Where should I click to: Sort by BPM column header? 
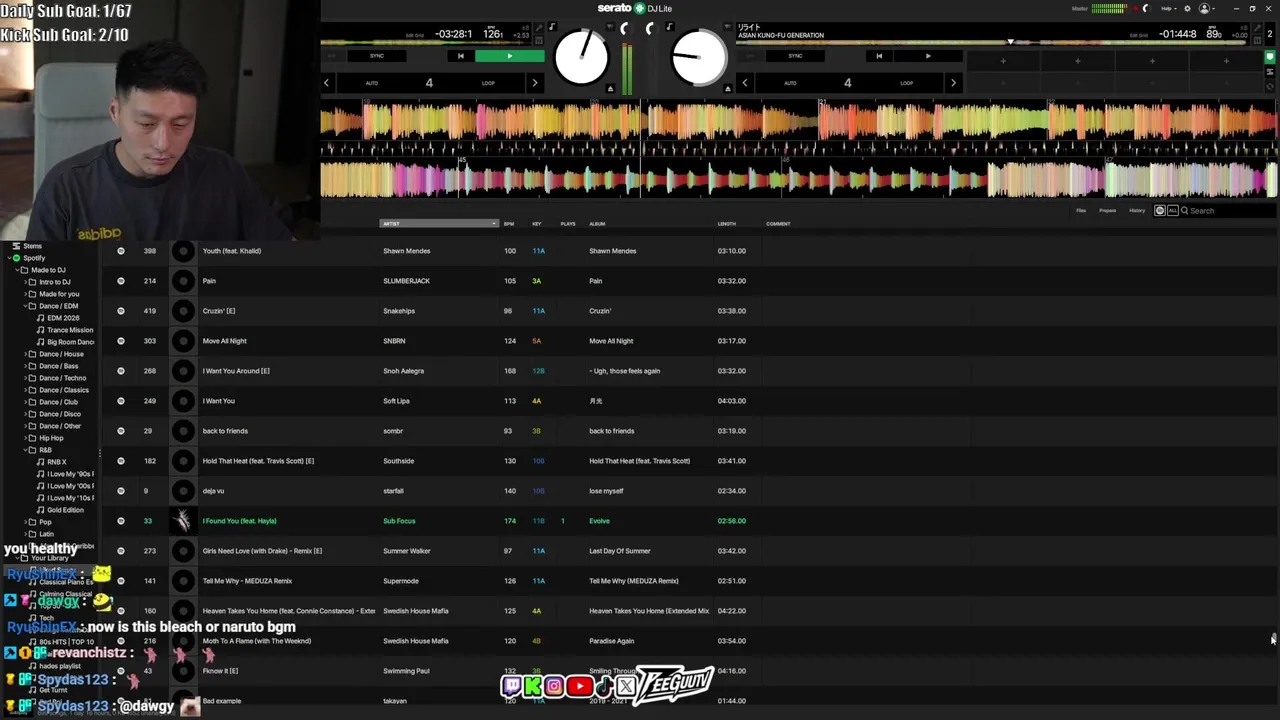tap(509, 223)
